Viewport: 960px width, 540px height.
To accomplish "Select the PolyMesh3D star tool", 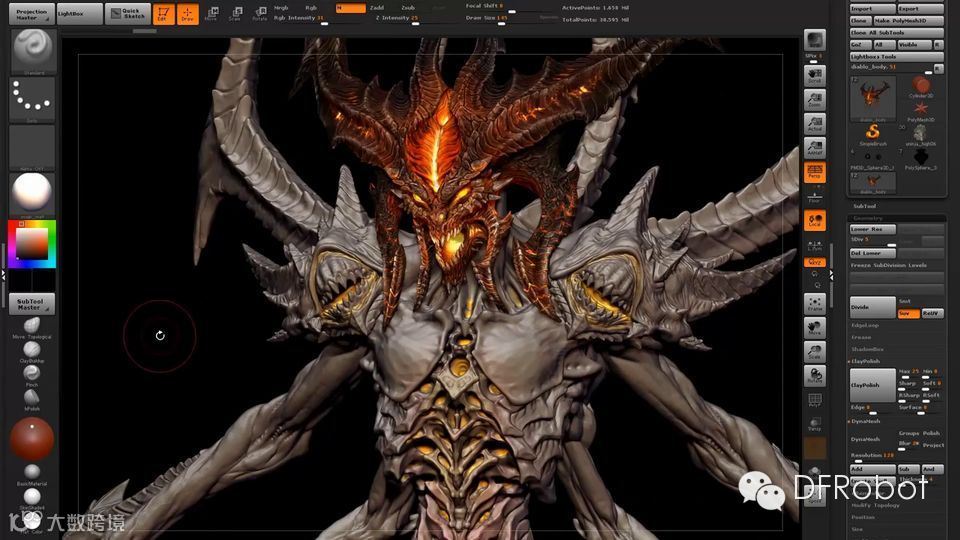I will pyautogui.click(x=920, y=111).
